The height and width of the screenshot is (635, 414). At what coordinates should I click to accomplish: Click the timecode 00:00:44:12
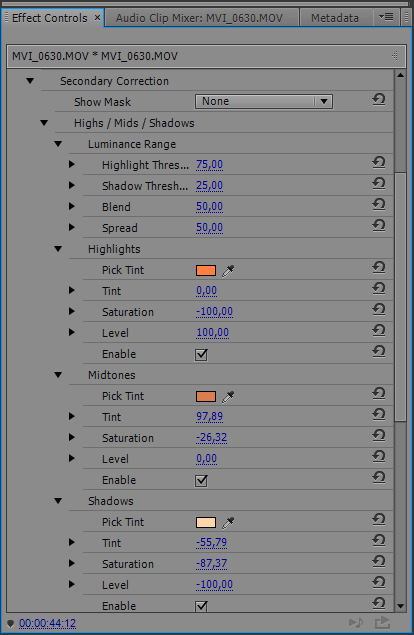coord(47,623)
